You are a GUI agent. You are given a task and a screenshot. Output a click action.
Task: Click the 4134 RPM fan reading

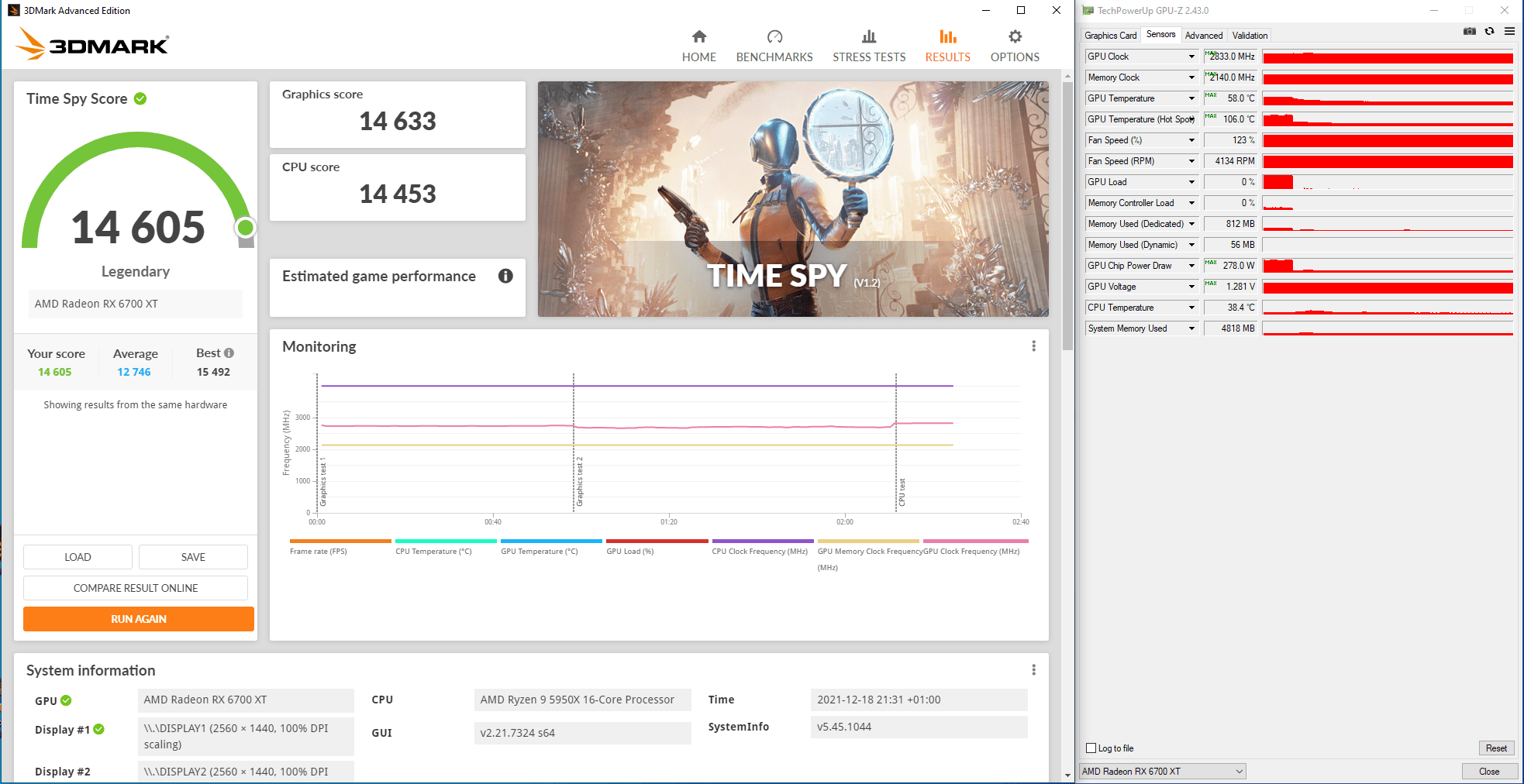(1229, 161)
